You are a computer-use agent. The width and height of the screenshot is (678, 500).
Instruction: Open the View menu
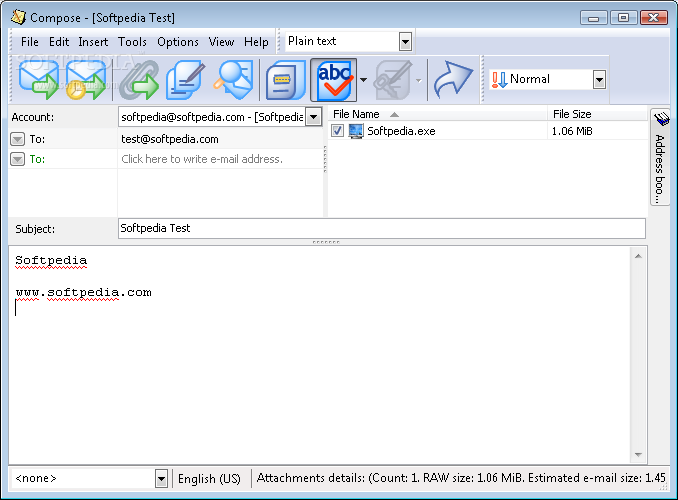click(221, 42)
